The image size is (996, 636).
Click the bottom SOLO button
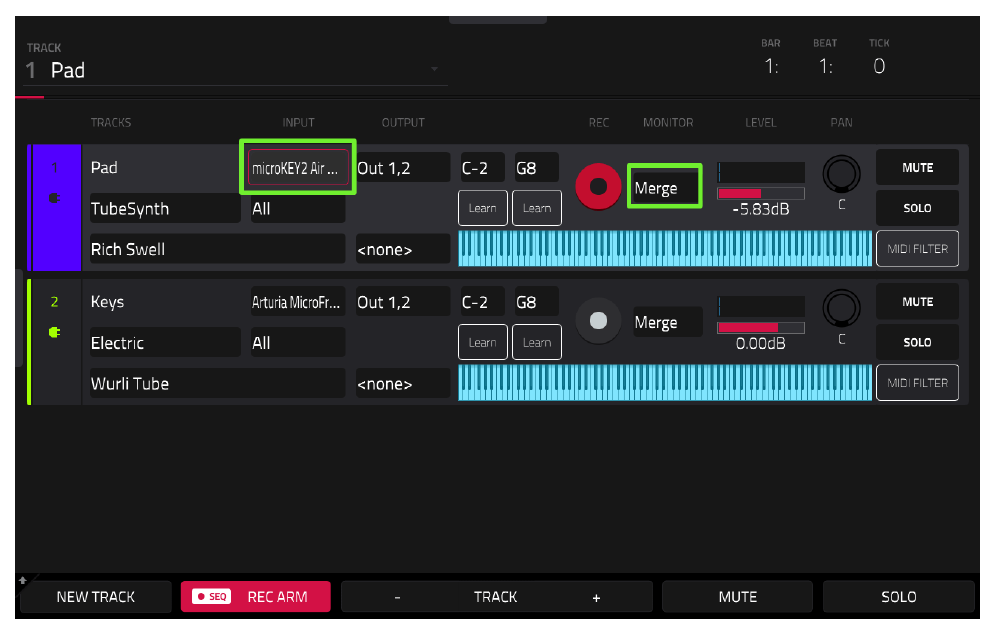pos(899,597)
